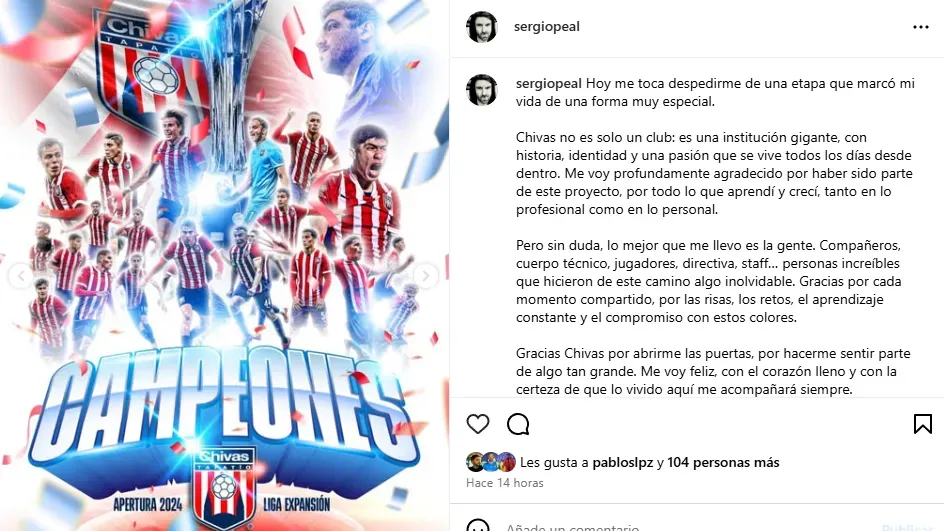Like the post with the heart icon
944x531 pixels.
(478, 424)
